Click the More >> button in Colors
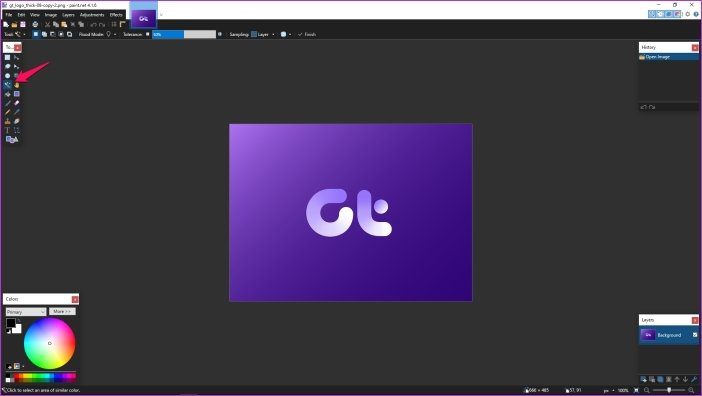The width and height of the screenshot is (702, 396). [62, 311]
